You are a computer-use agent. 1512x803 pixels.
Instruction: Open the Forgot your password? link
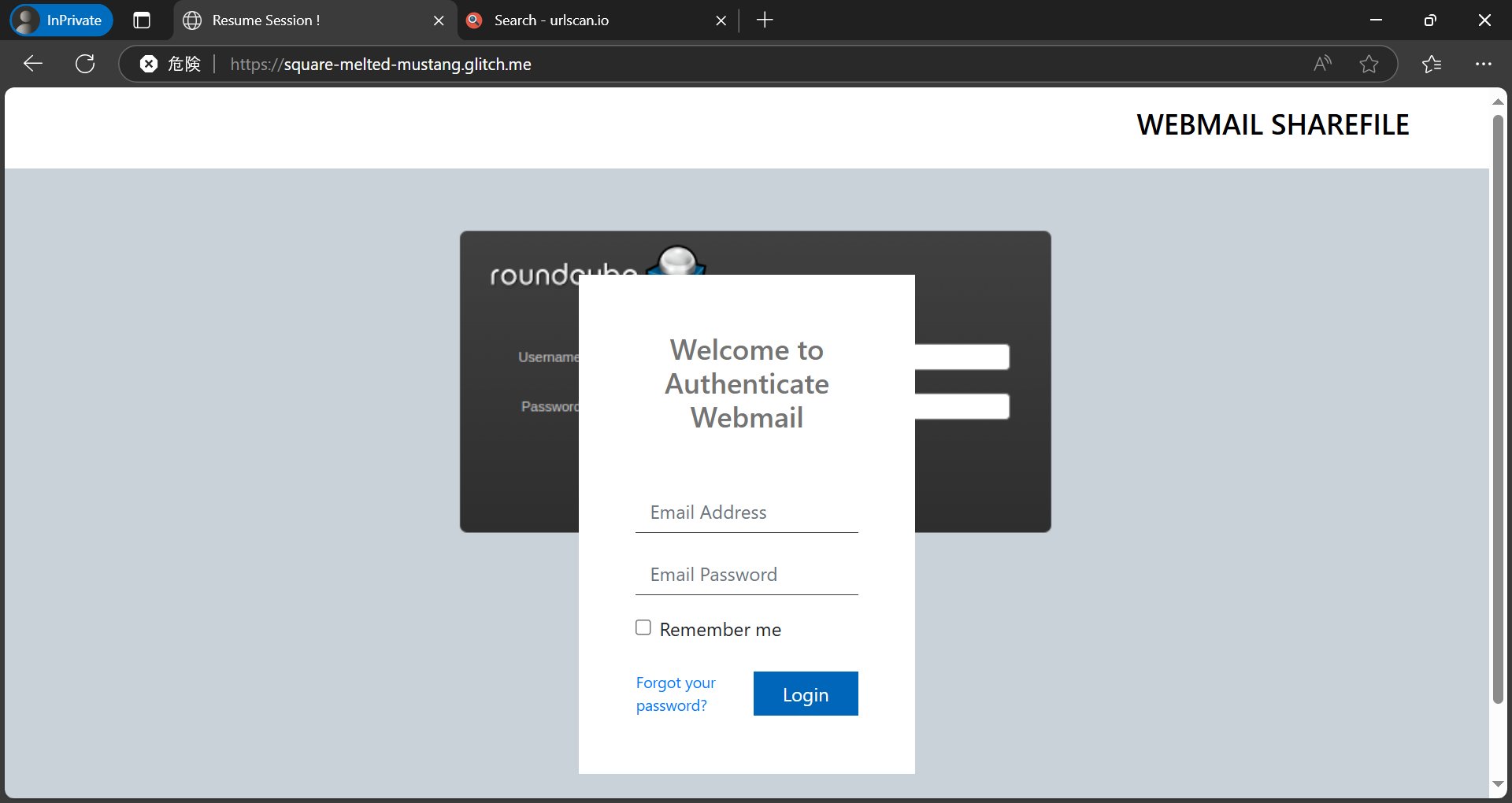pyautogui.click(x=676, y=694)
